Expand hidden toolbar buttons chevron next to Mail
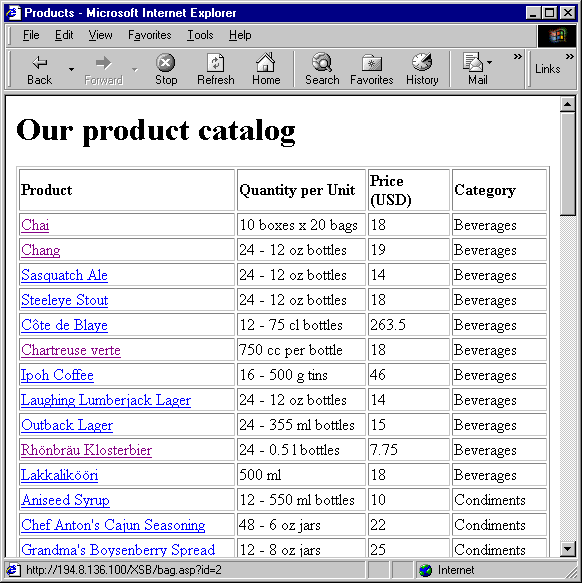Viewport: 582px width, 583px height. pos(518,57)
